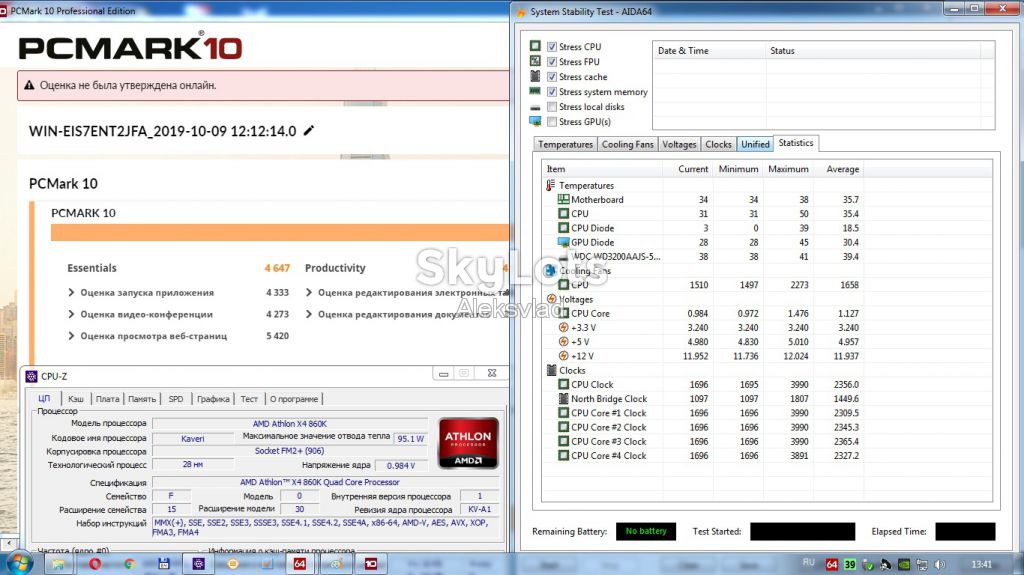Enable the Stress local disks checkbox
Viewport: 1024px width, 575px height.
pos(552,107)
